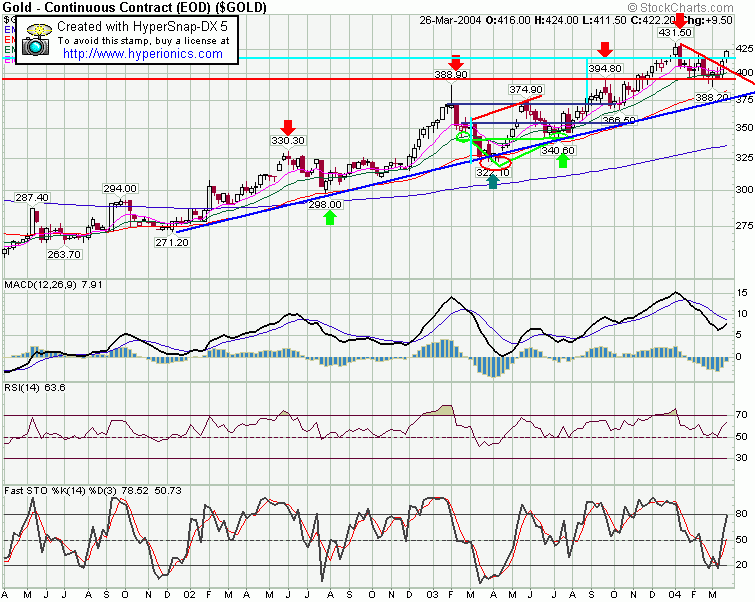Click the price axis value "325"
The image size is (755, 602).
[744, 157]
